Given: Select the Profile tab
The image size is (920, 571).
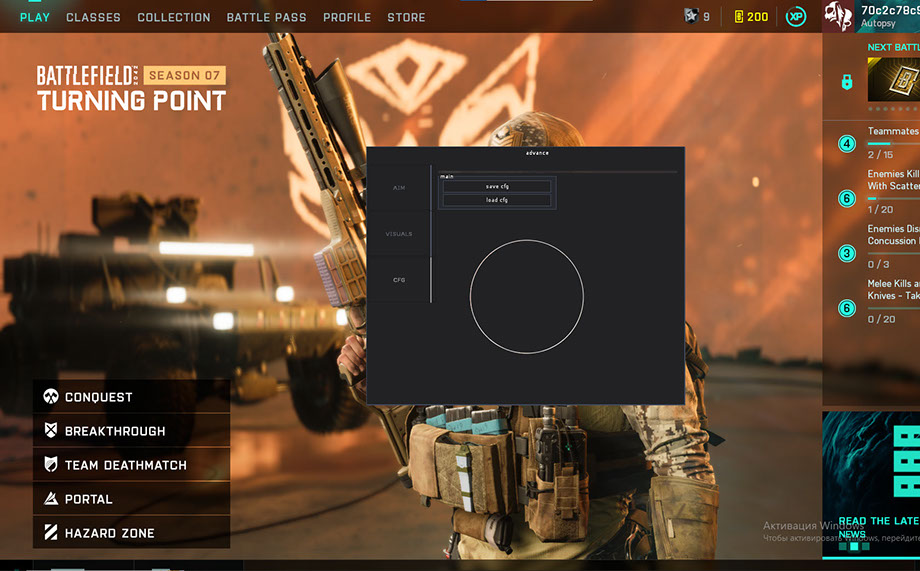Looking at the screenshot, I should 347,17.
